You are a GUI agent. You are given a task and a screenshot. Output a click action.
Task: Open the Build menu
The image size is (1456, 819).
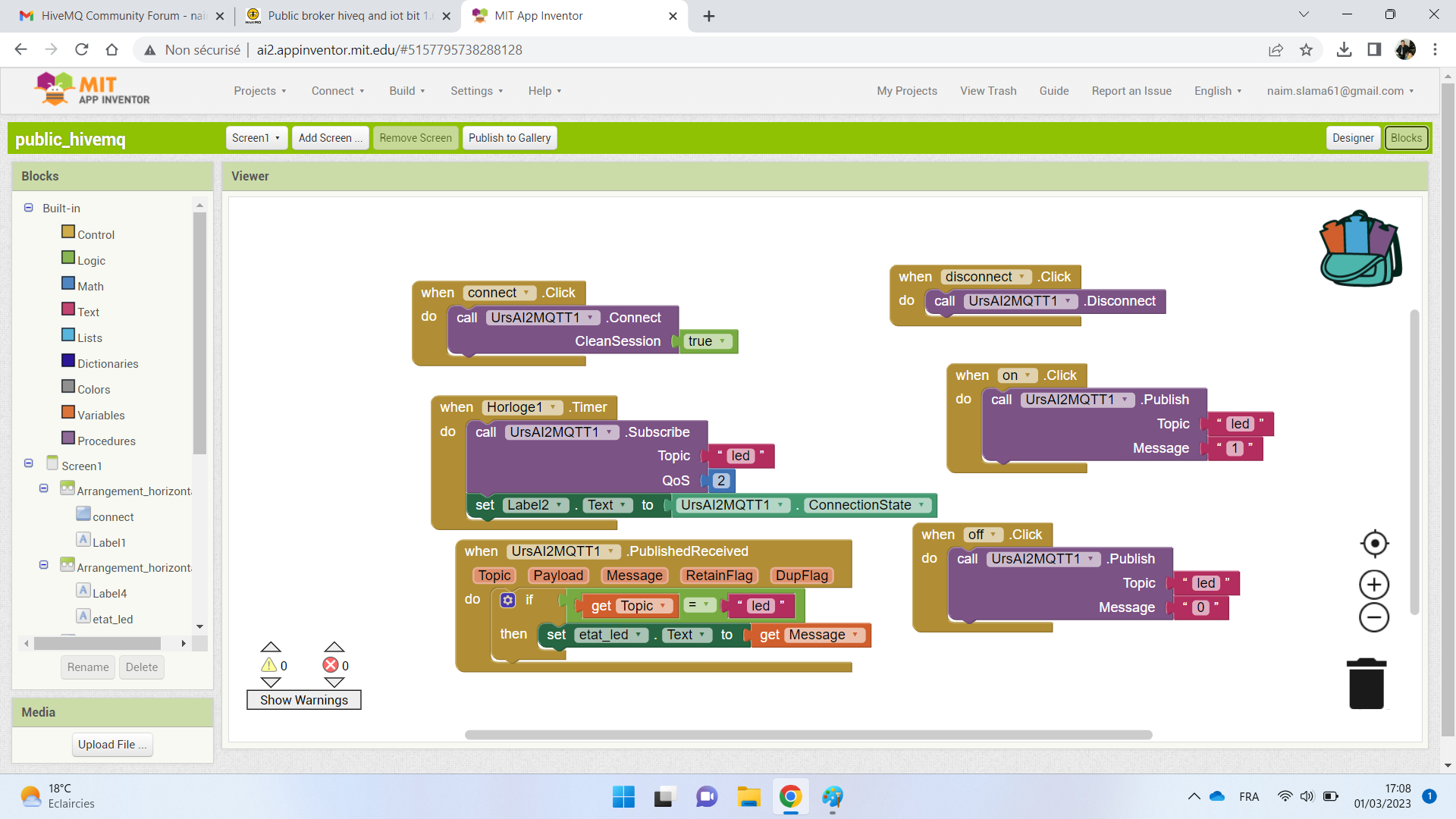point(407,91)
